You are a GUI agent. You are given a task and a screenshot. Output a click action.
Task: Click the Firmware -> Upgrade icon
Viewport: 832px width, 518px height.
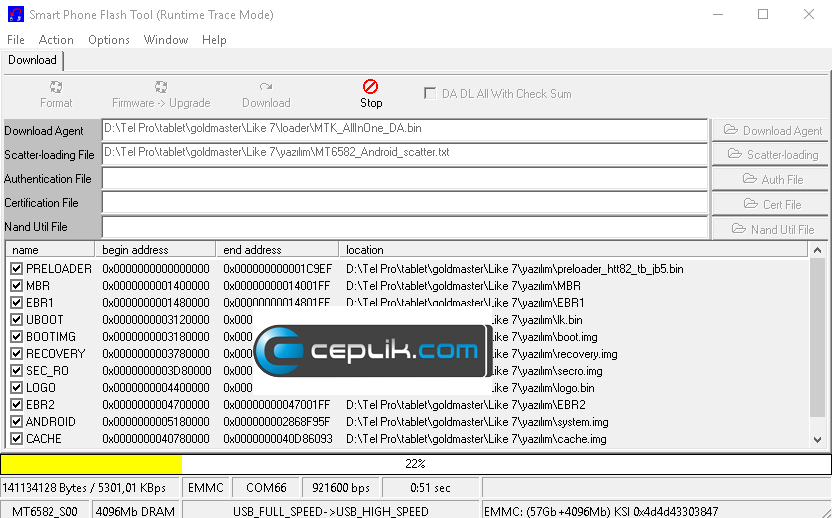pyautogui.click(x=161, y=88)
